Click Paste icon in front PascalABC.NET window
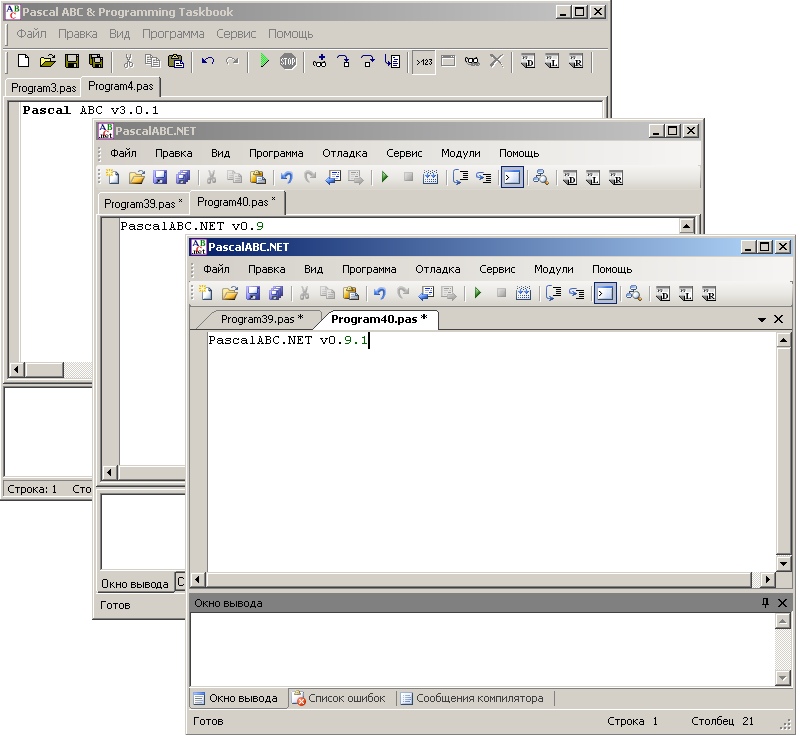 pos(351,293)
